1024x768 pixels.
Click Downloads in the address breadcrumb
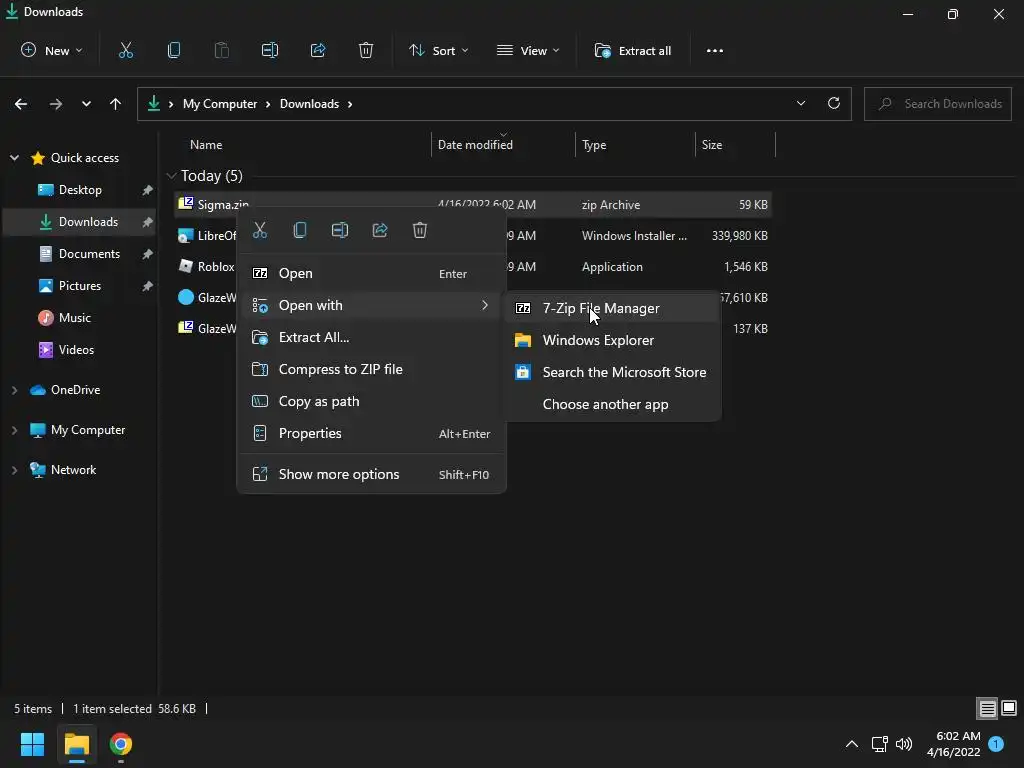pos(309,104)
